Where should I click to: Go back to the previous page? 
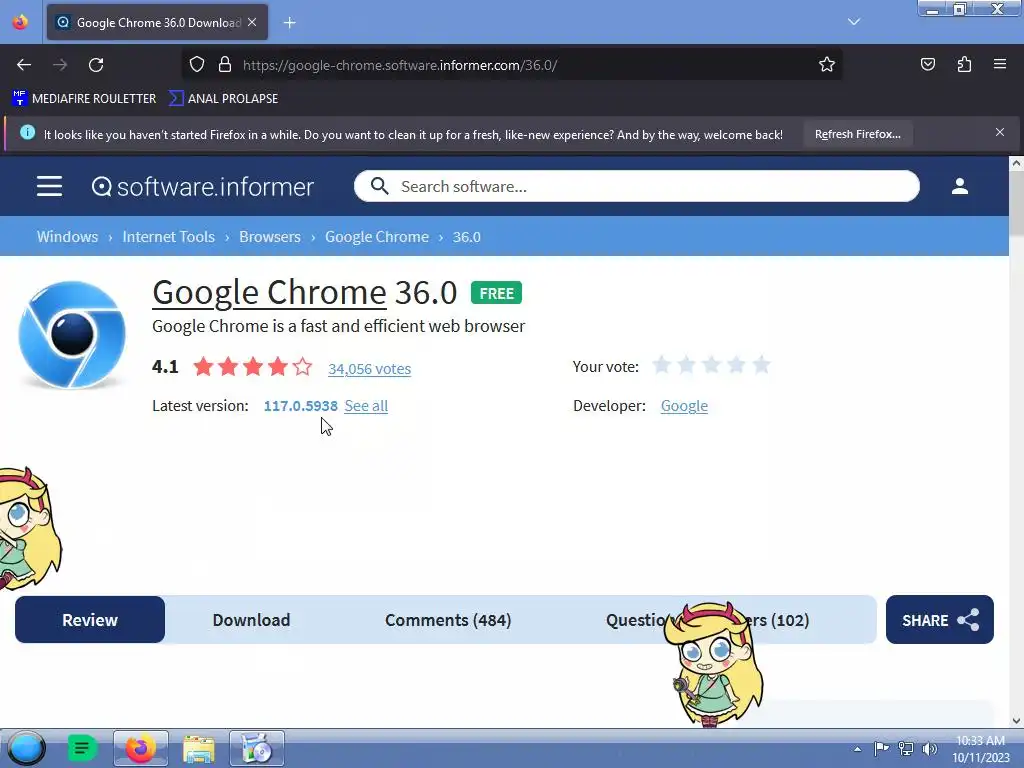coord(24,65)
